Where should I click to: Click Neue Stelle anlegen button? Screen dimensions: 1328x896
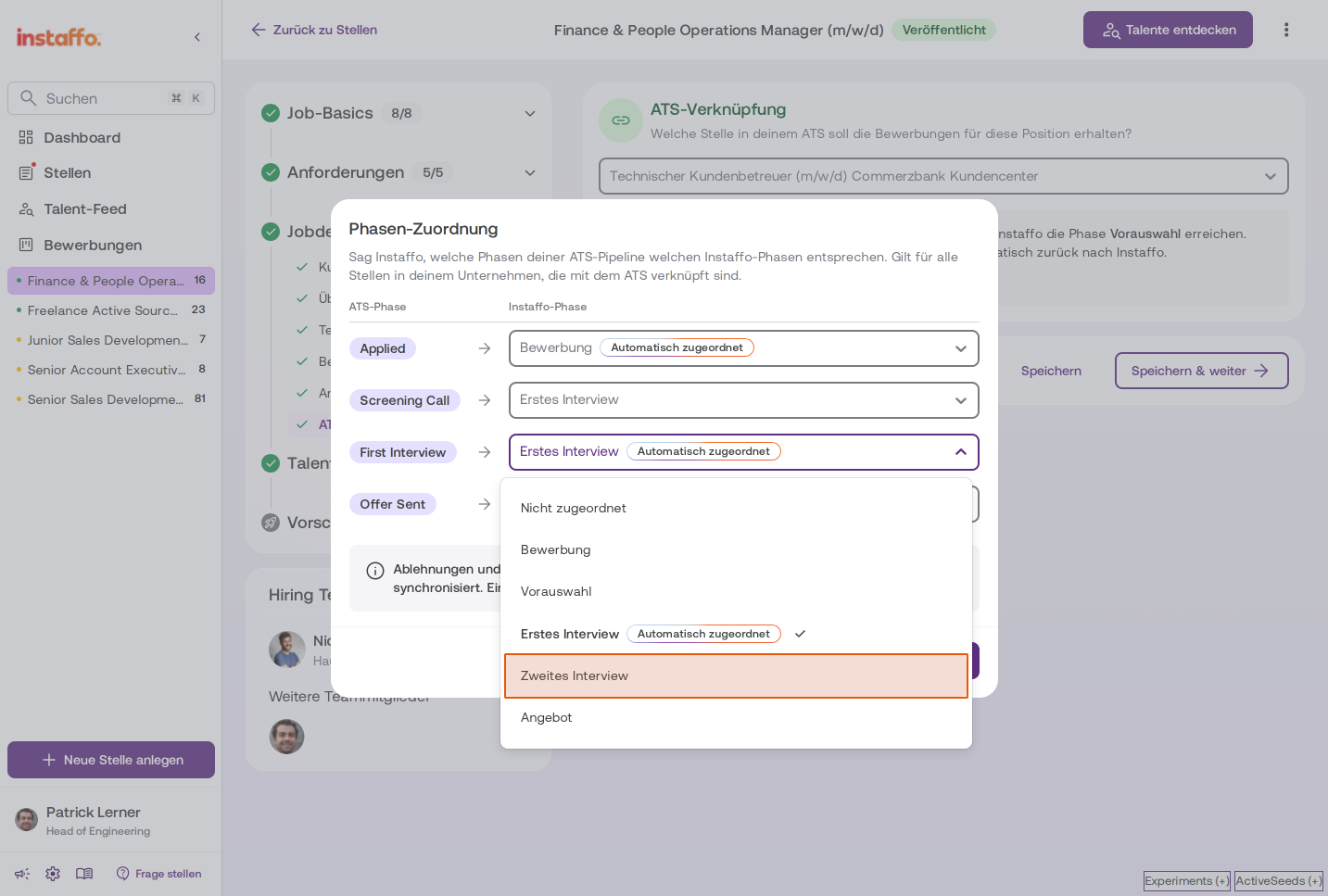(111, 760)
